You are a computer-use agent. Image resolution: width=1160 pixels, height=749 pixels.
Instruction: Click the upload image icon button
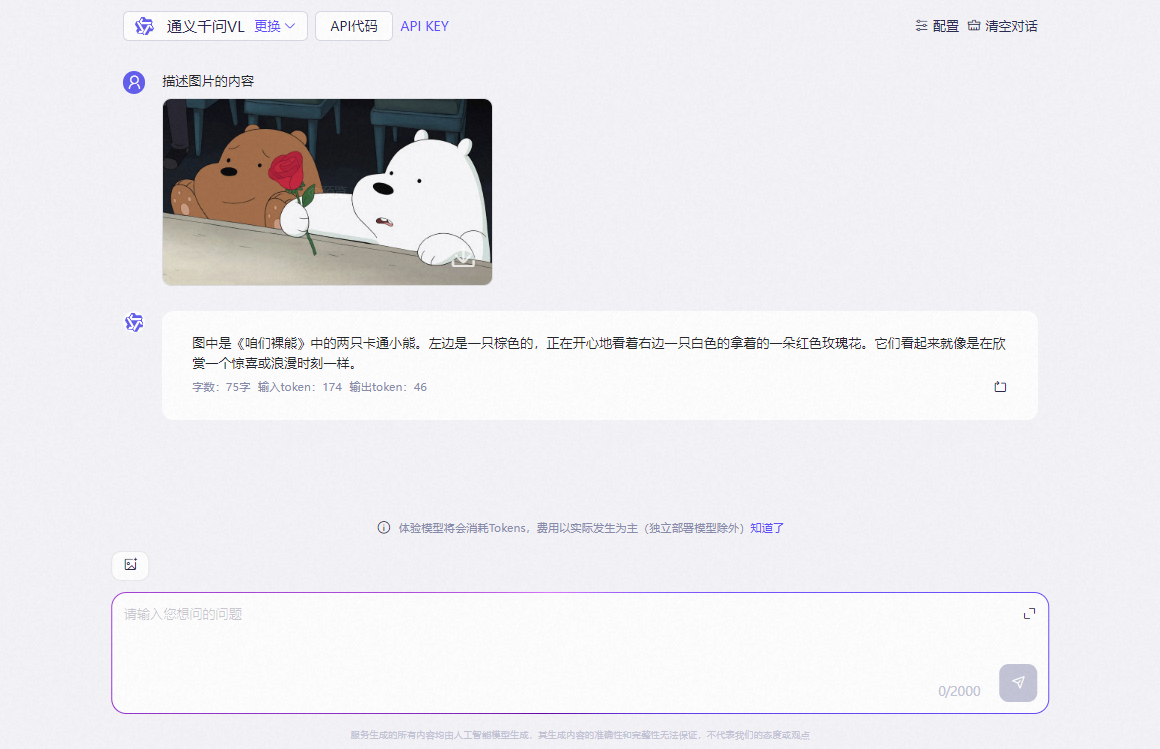pyautogui.click(x=130, y=565)
